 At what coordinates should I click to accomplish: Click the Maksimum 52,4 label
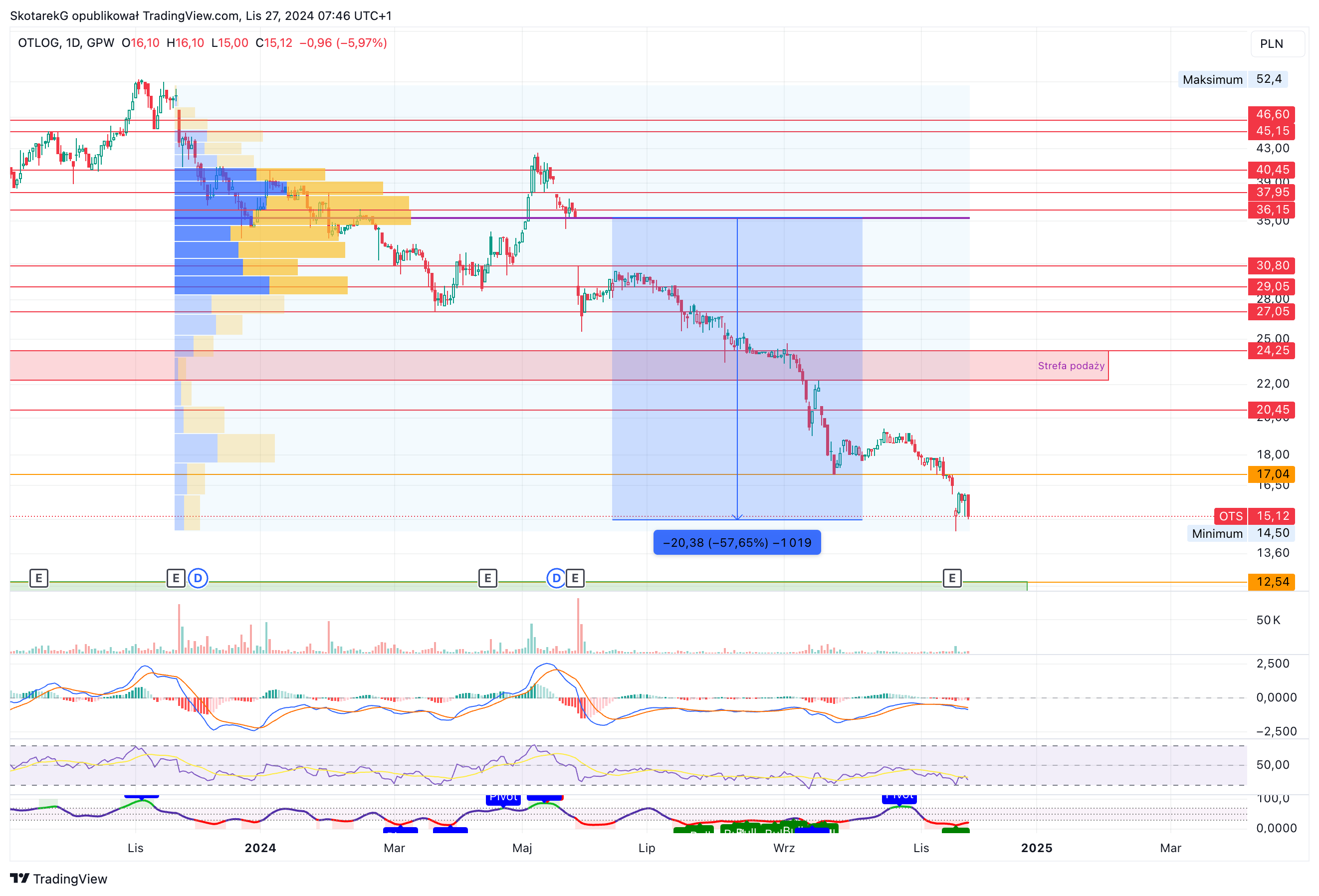point(1233,79)
